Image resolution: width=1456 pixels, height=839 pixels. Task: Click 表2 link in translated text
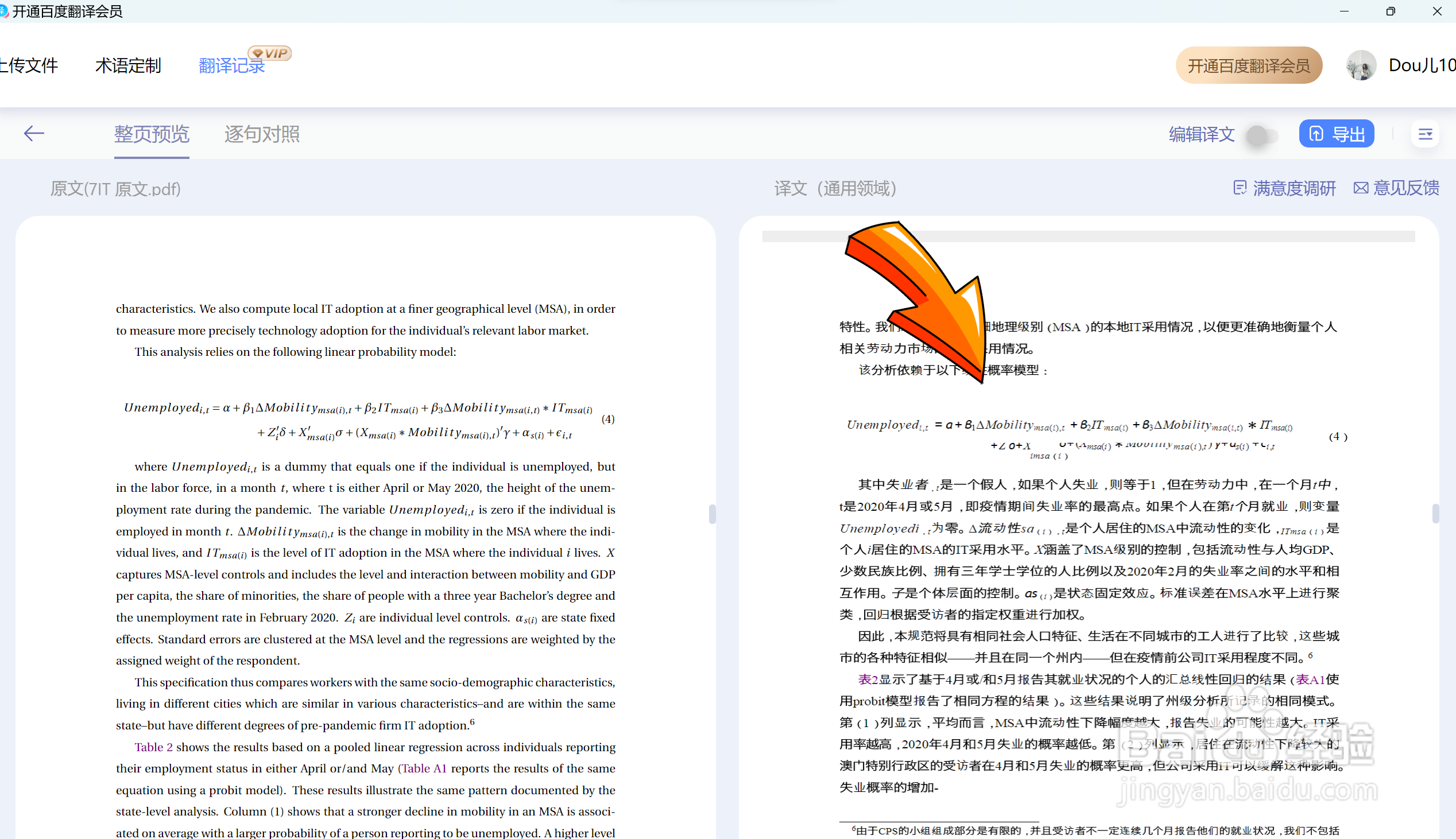(868, 679)
